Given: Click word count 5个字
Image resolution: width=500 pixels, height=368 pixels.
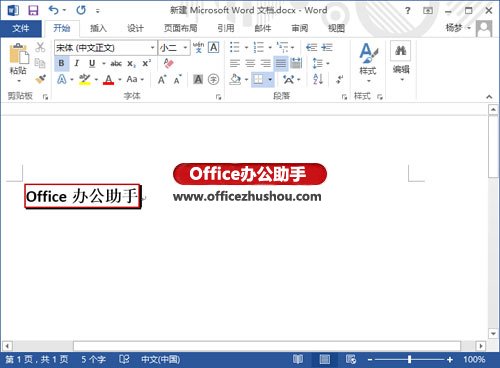Looking at the screenshot, I should click(93, 359).
